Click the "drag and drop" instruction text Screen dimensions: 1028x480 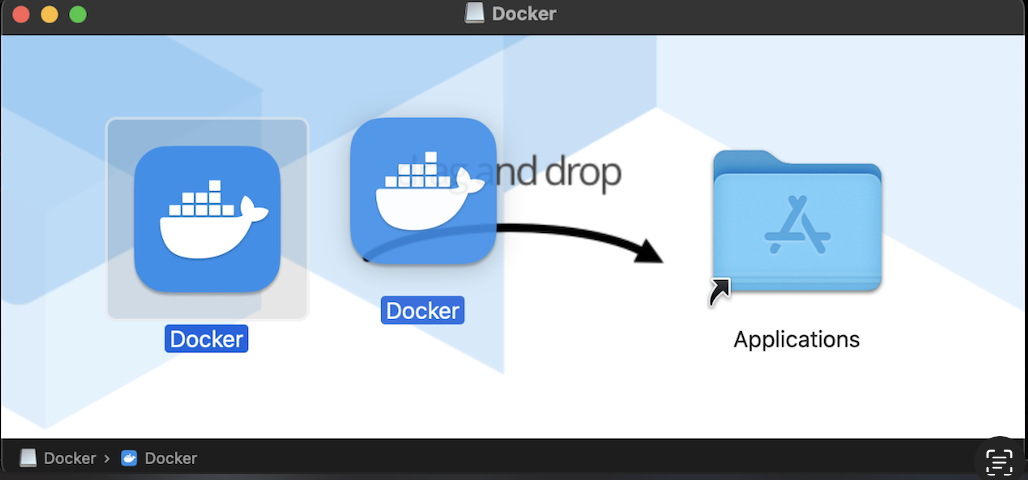click(x=515, y=172)
